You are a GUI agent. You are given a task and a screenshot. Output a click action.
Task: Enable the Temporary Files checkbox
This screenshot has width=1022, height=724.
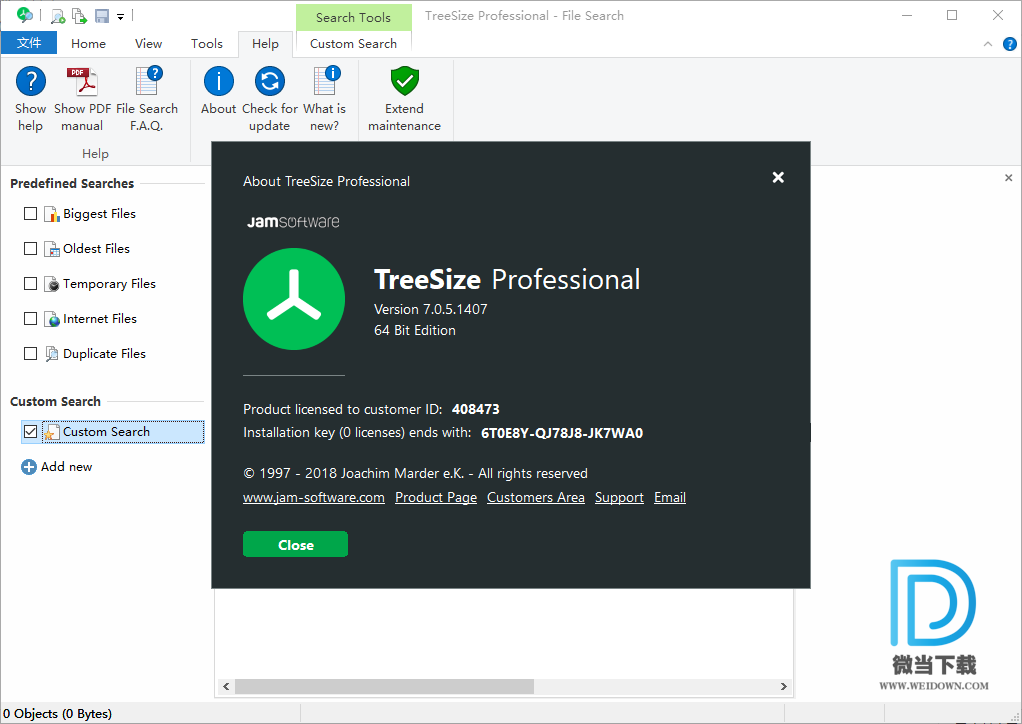[30, 283]
